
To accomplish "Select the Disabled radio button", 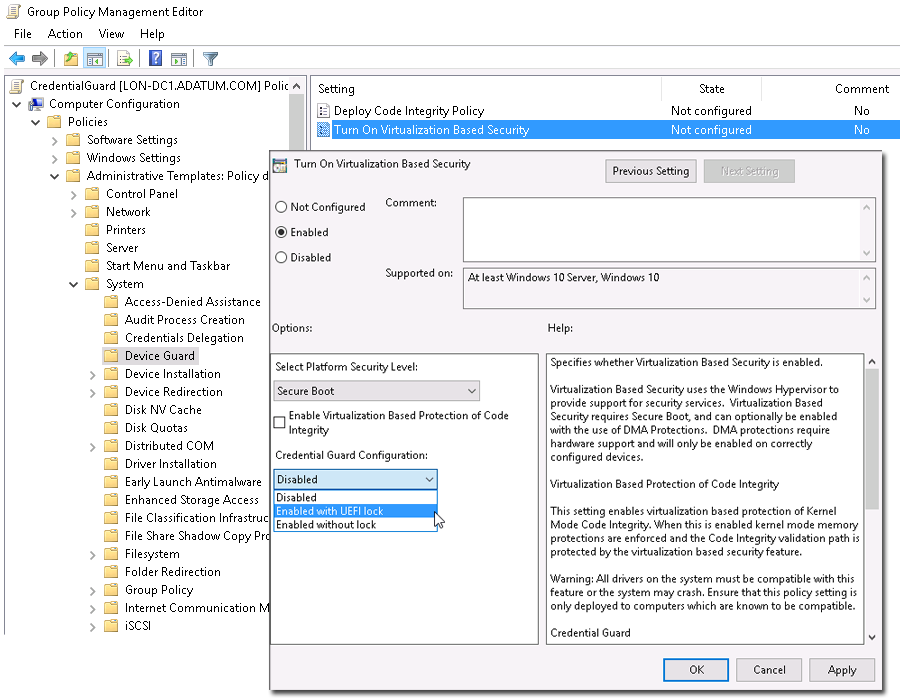I will point(281,258).
